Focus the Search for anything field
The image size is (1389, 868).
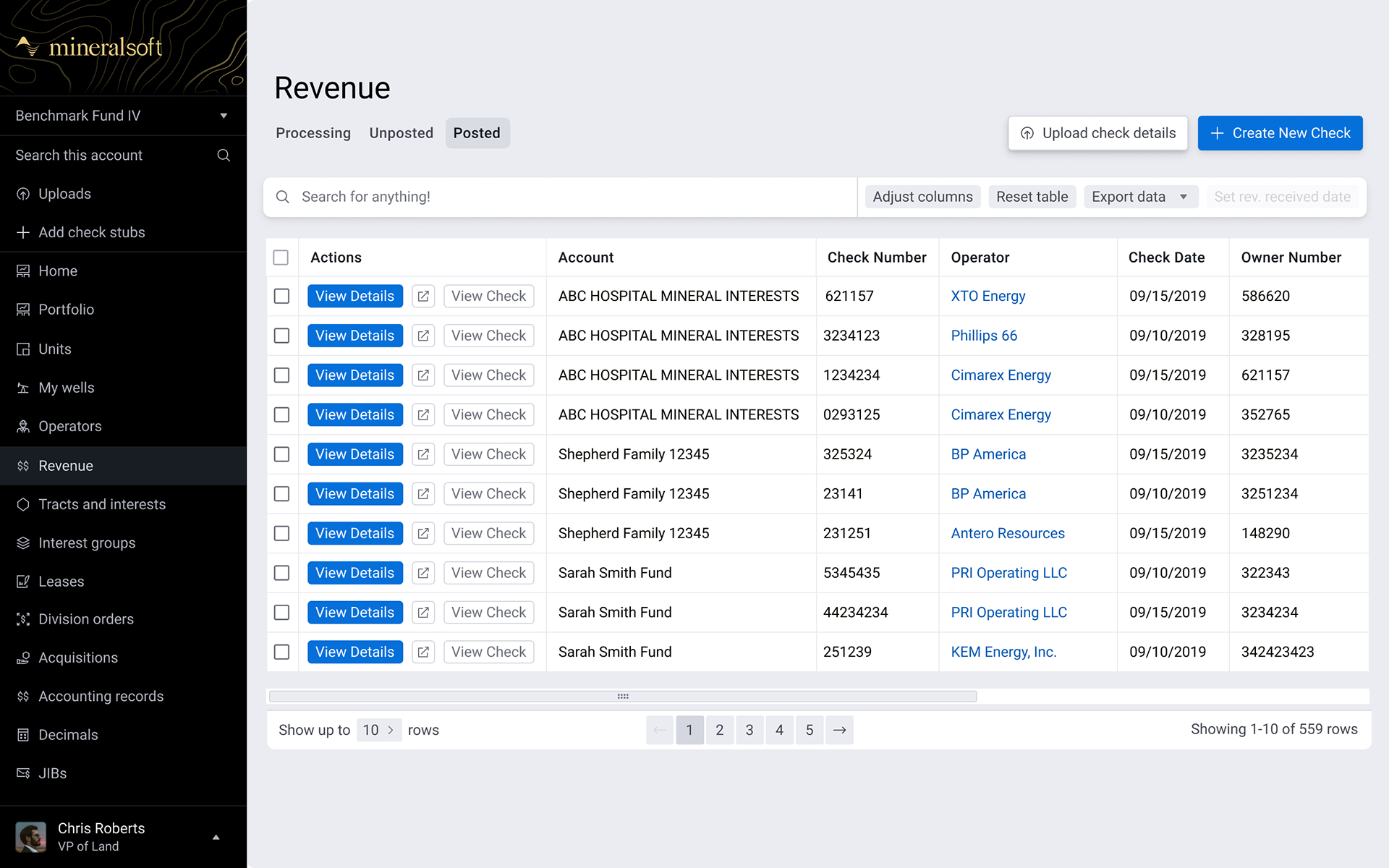561,197
